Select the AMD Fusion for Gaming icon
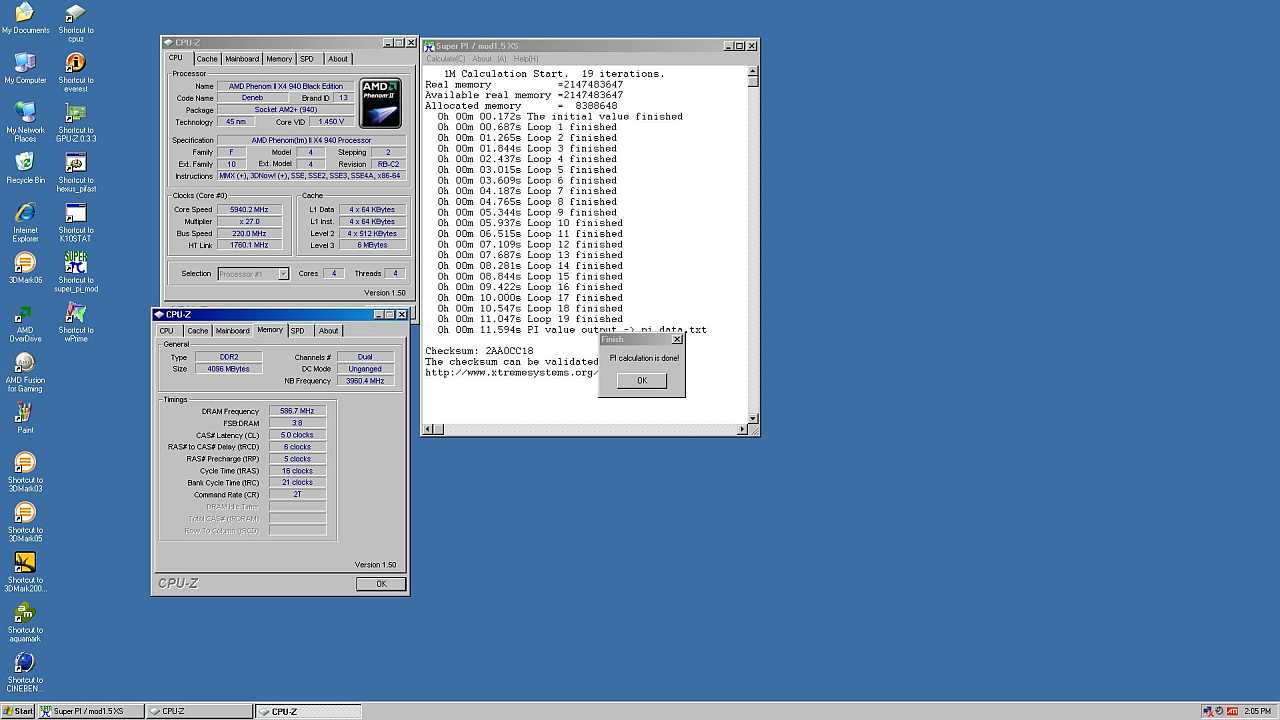 point(25,372)
